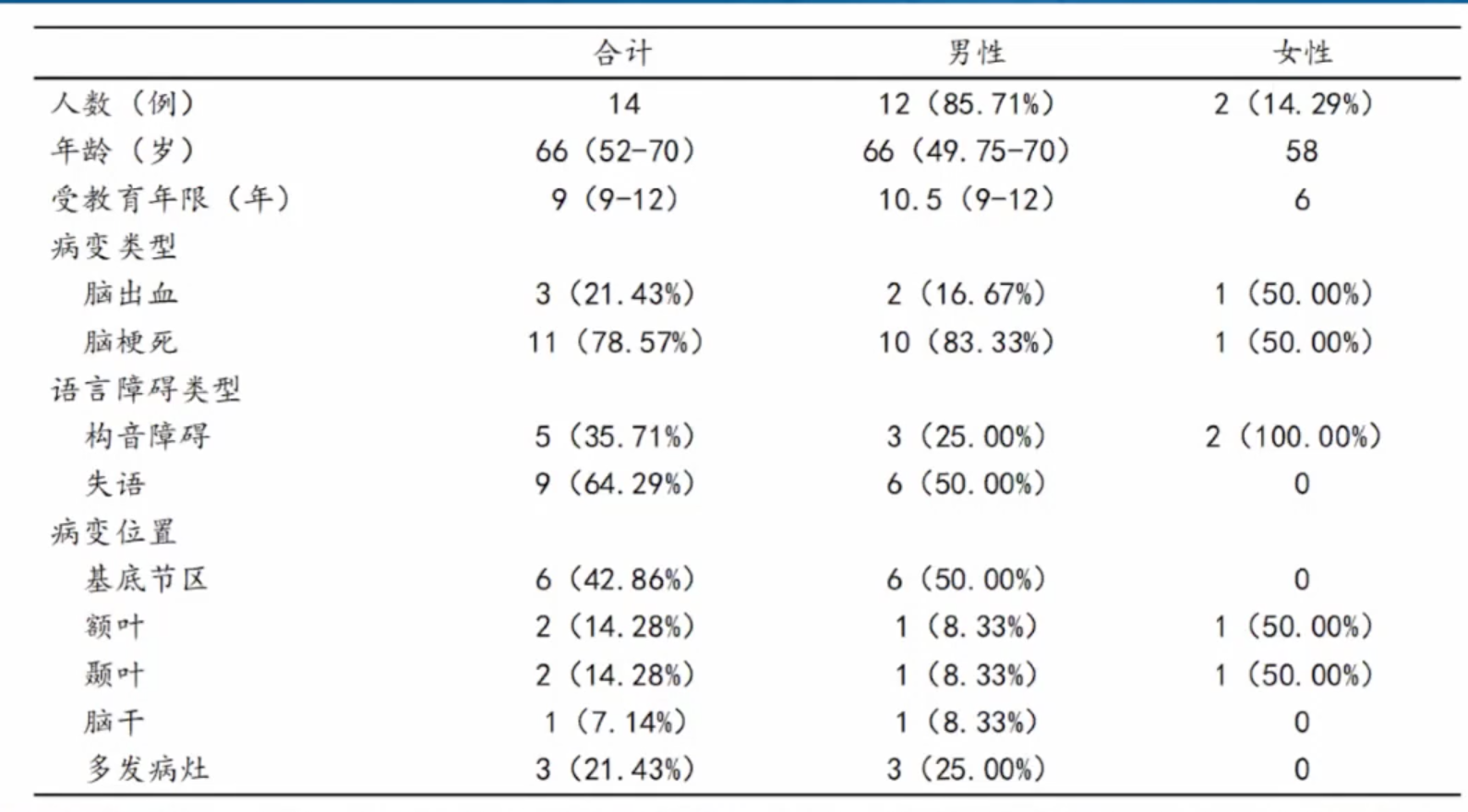Select the 基底节区 row label
Viewport: 1468px width, 812px height.
click(x=147, y=579)
